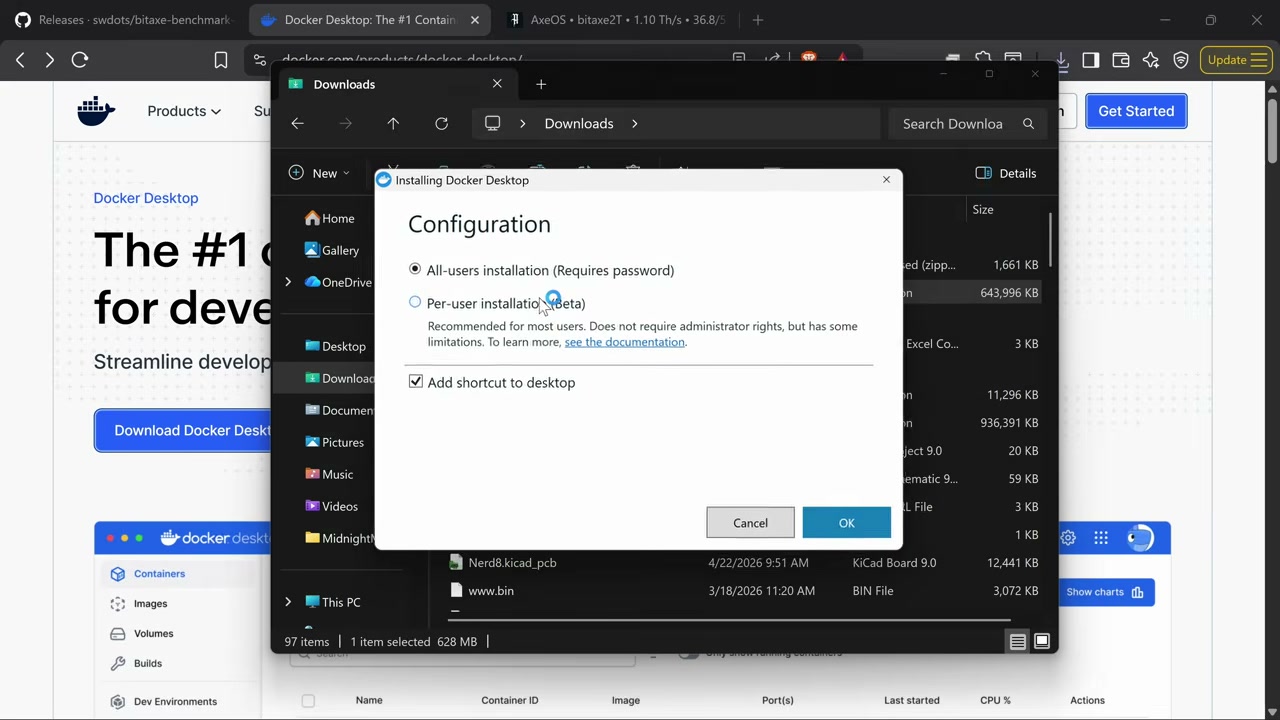Expand the chevron after the PC icon
The image size is (1280, 720).
[522, 124]
